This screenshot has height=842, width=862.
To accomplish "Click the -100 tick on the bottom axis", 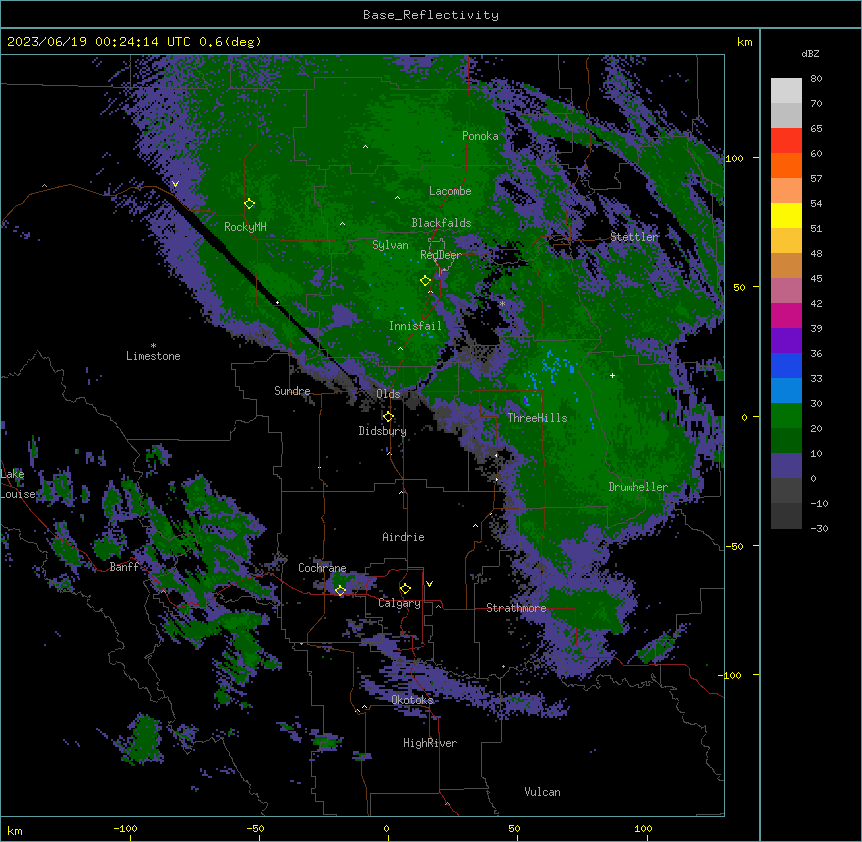I will pos(125,828).
